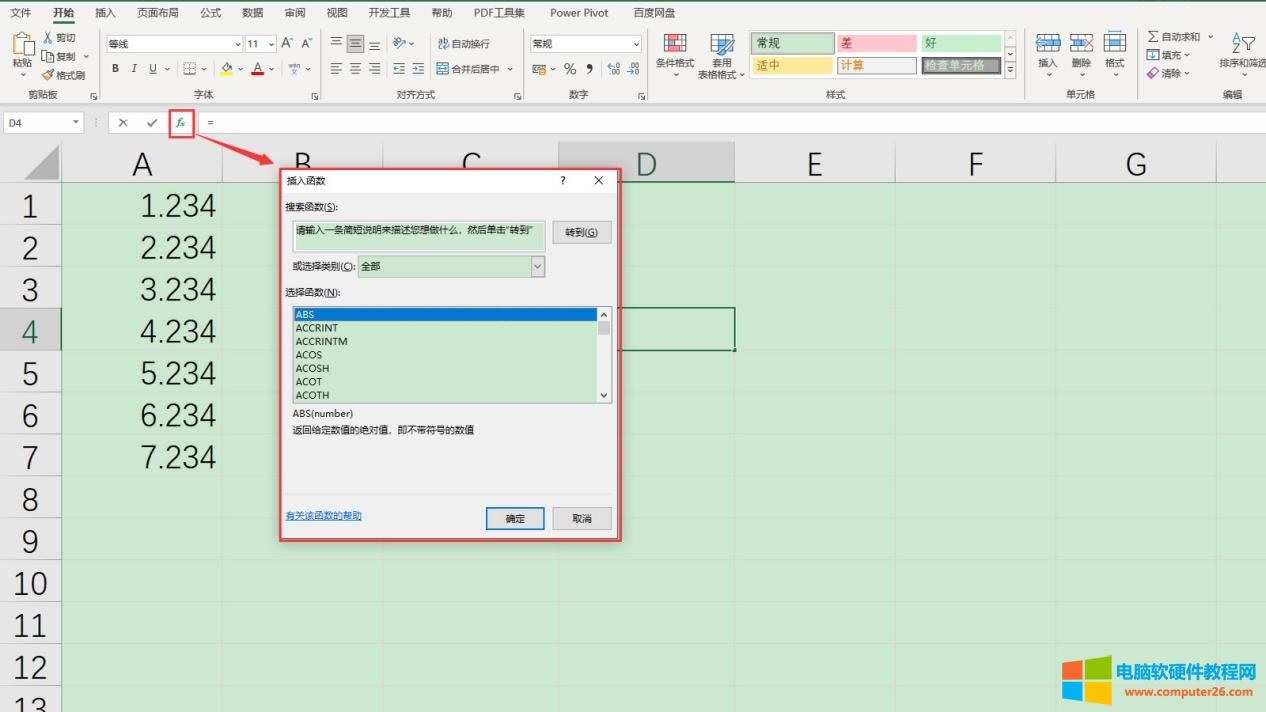Click the fx Insert Function icon
Screen dimensions: 1266x712
pos(181,122)
